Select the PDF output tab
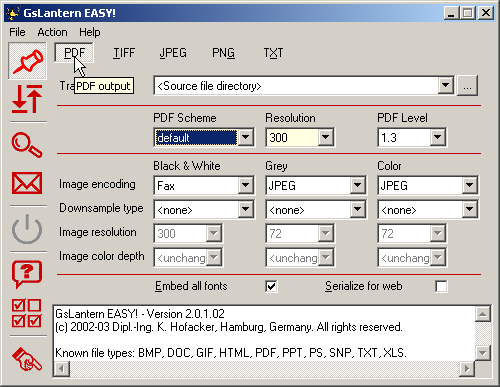500x387 pixels. point(74,53)
